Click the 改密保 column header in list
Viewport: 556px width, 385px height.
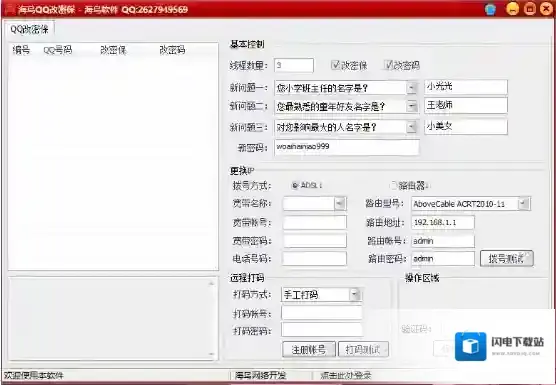click(113, 50)
